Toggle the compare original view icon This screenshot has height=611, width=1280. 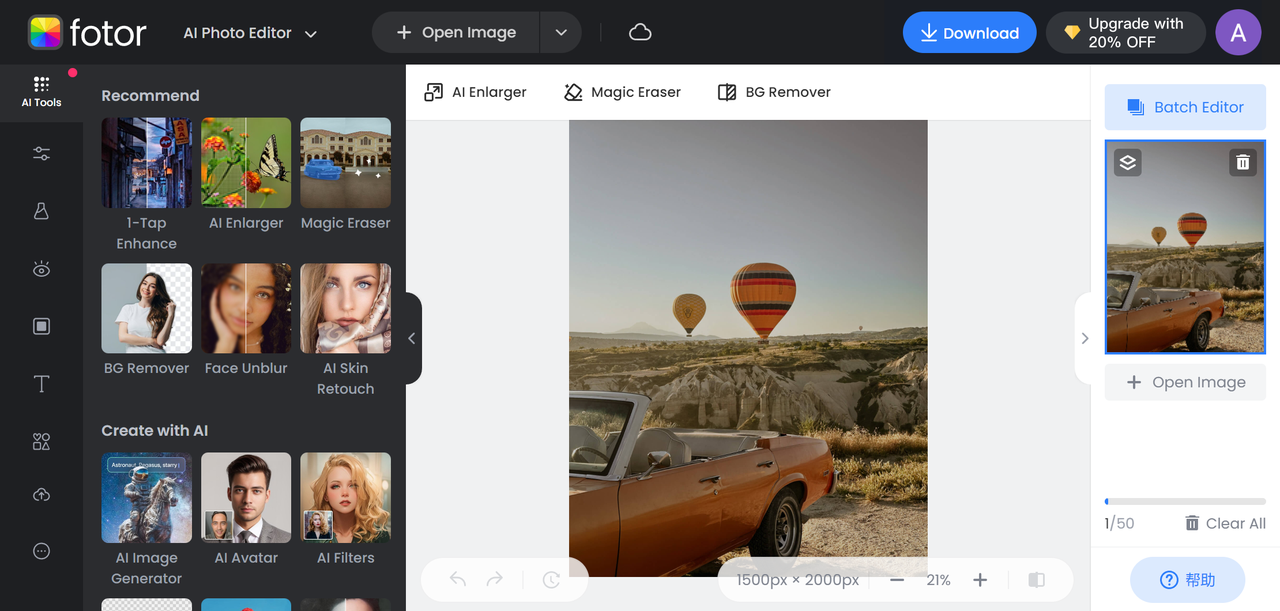[x=1037, y=580]
